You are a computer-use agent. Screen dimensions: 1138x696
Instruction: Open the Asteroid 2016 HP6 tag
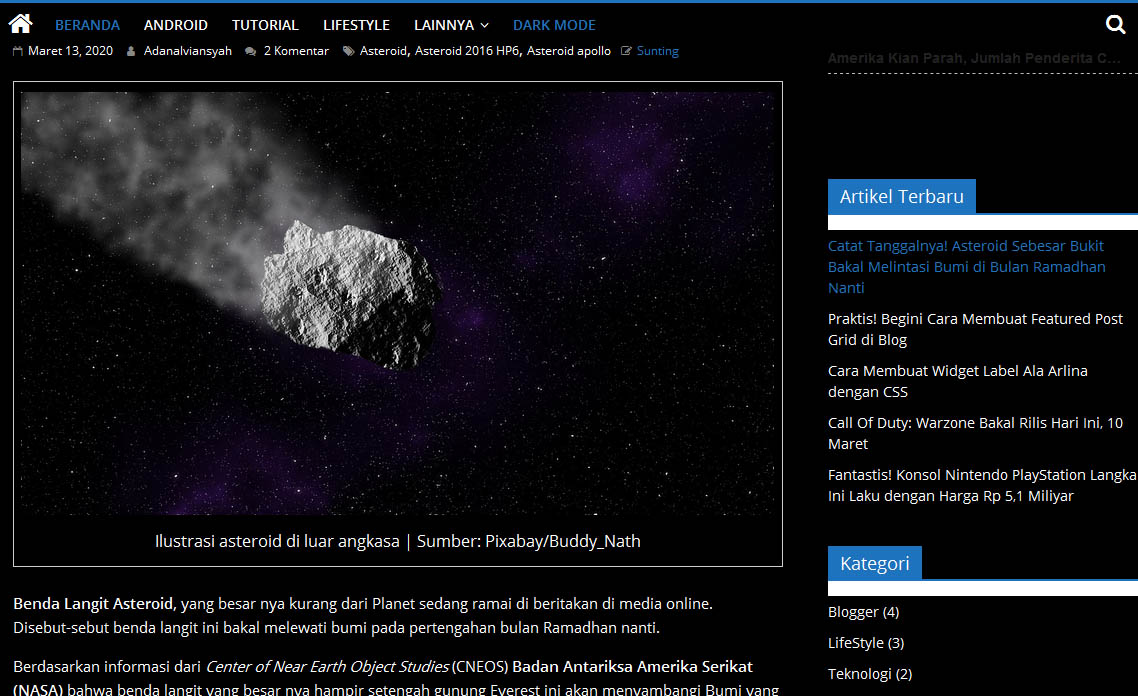coord(467,51)
